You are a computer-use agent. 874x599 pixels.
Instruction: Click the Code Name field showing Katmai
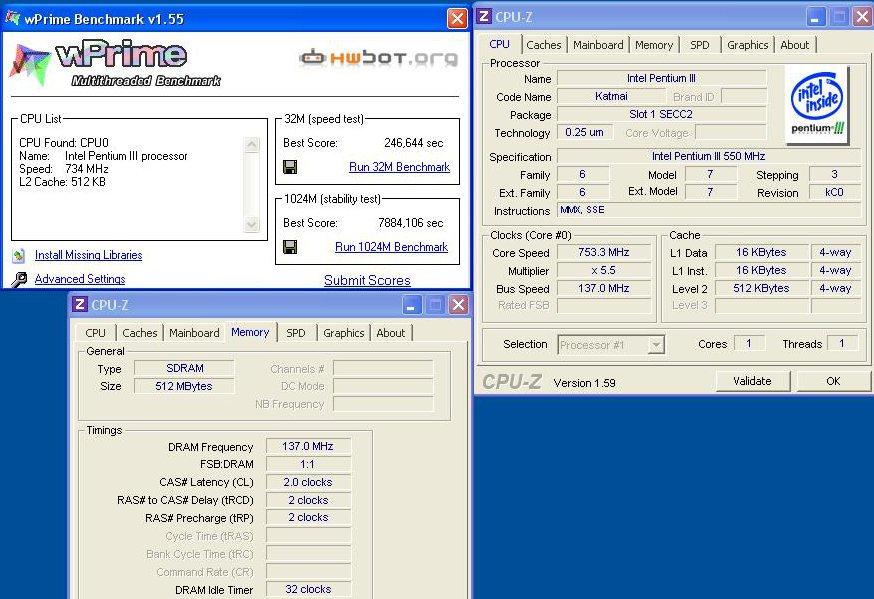[x=611, y=96]
